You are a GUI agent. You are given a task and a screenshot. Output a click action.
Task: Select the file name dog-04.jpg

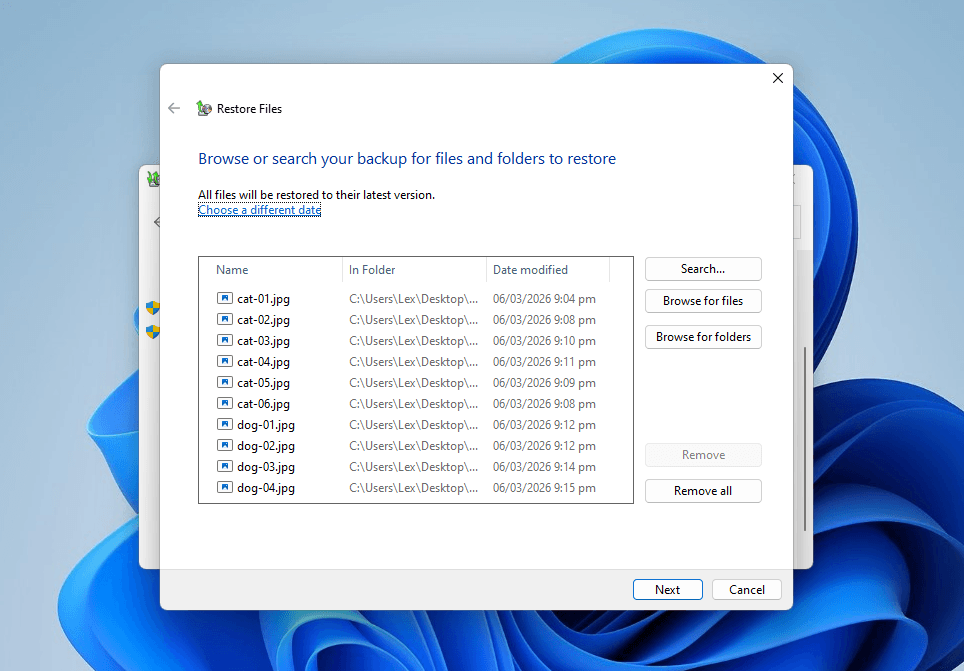266,488
